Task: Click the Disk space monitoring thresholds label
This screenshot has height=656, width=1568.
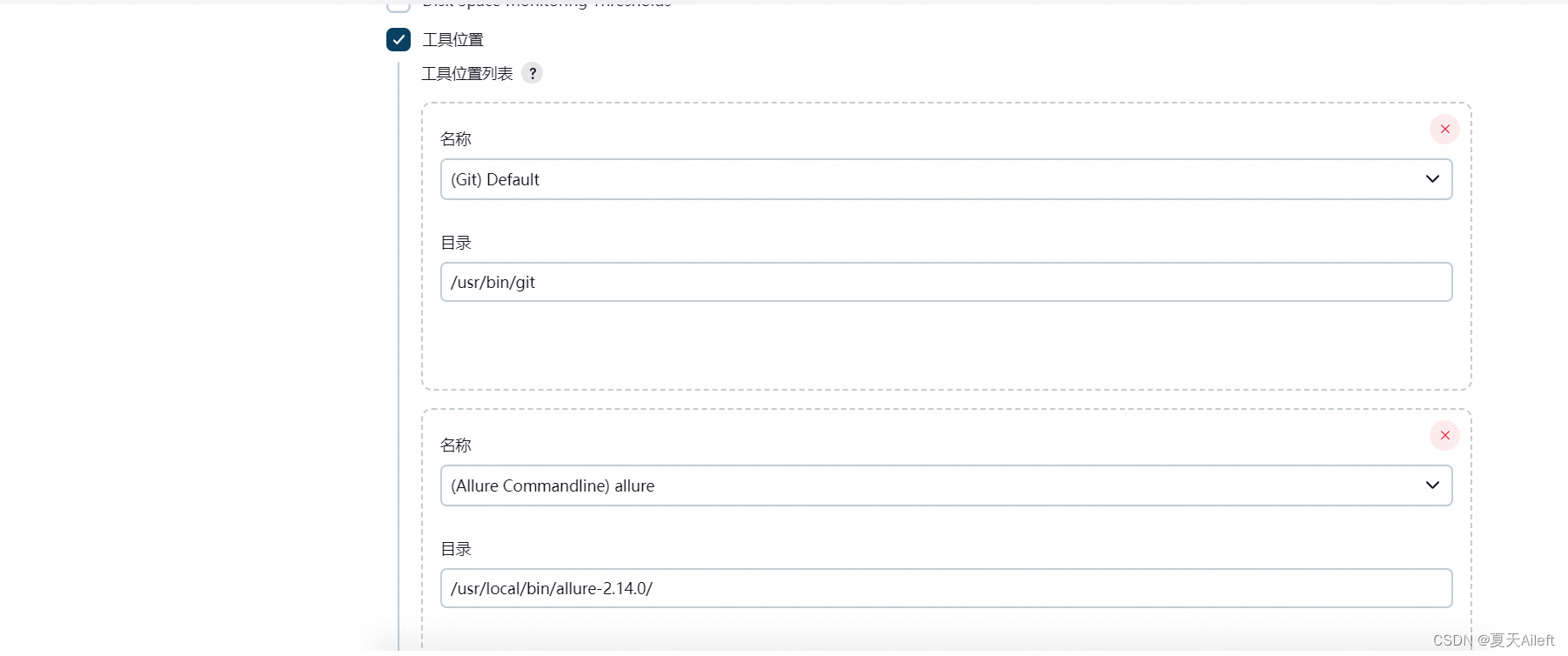Action: click(546, 3)
